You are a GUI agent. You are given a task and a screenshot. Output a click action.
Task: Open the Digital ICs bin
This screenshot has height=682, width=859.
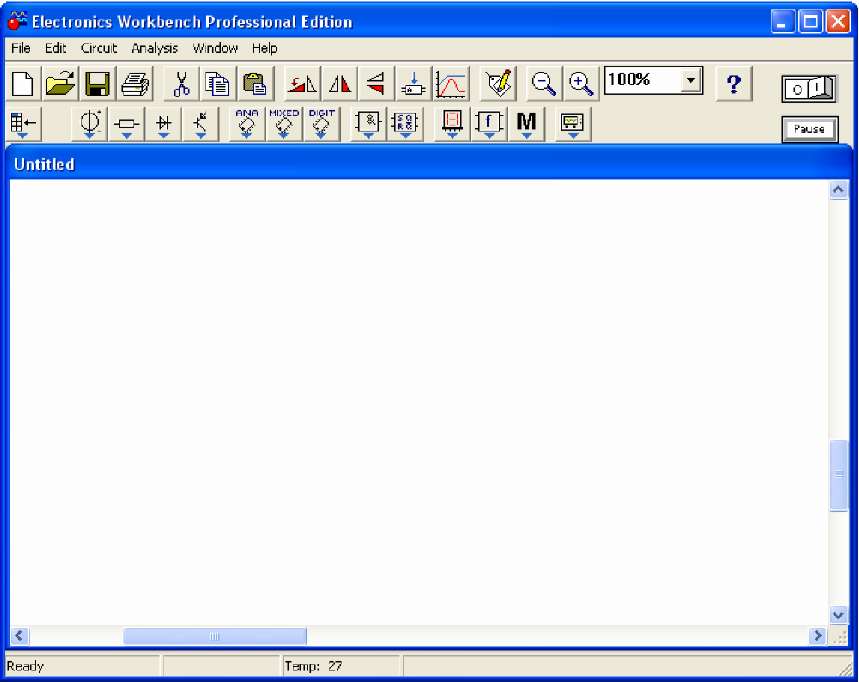321,124
